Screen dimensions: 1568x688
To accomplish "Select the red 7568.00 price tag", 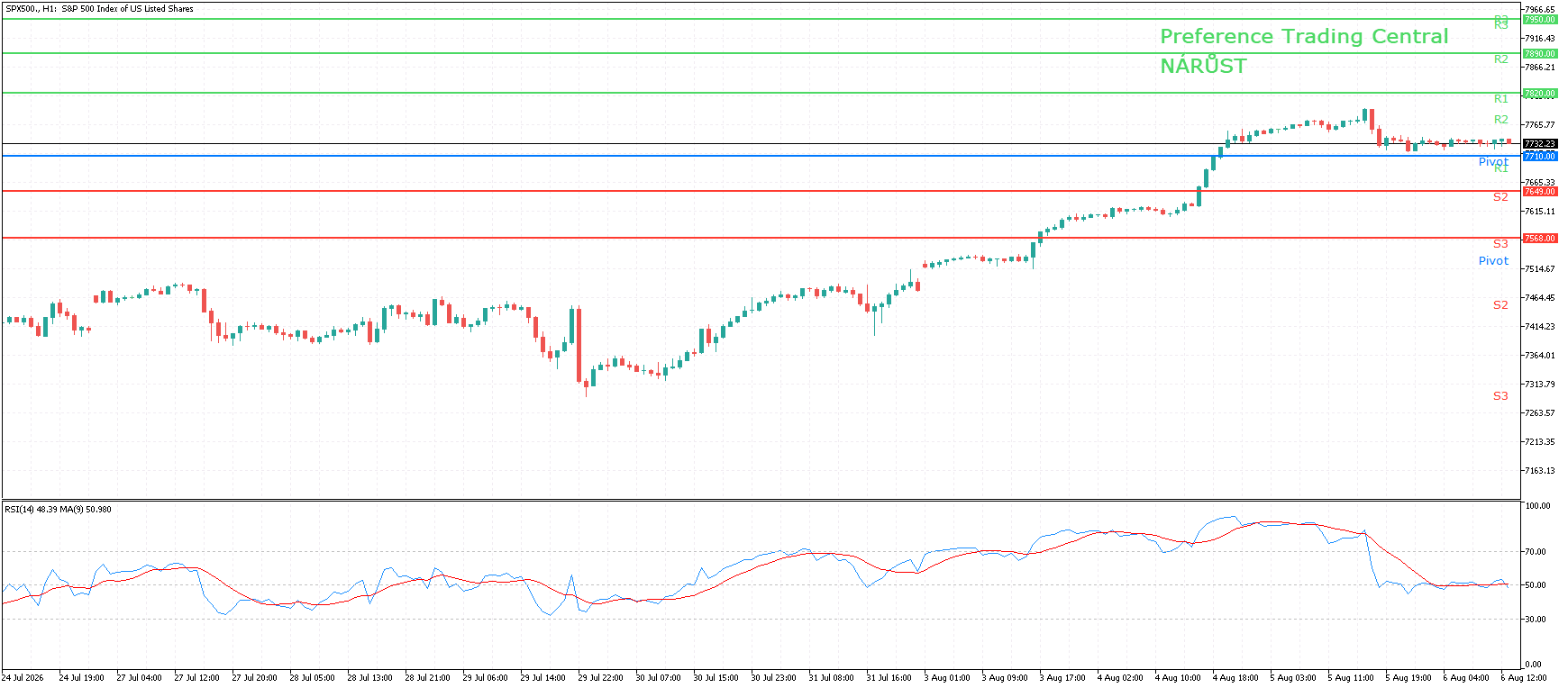I will (x=1539, y=239).
